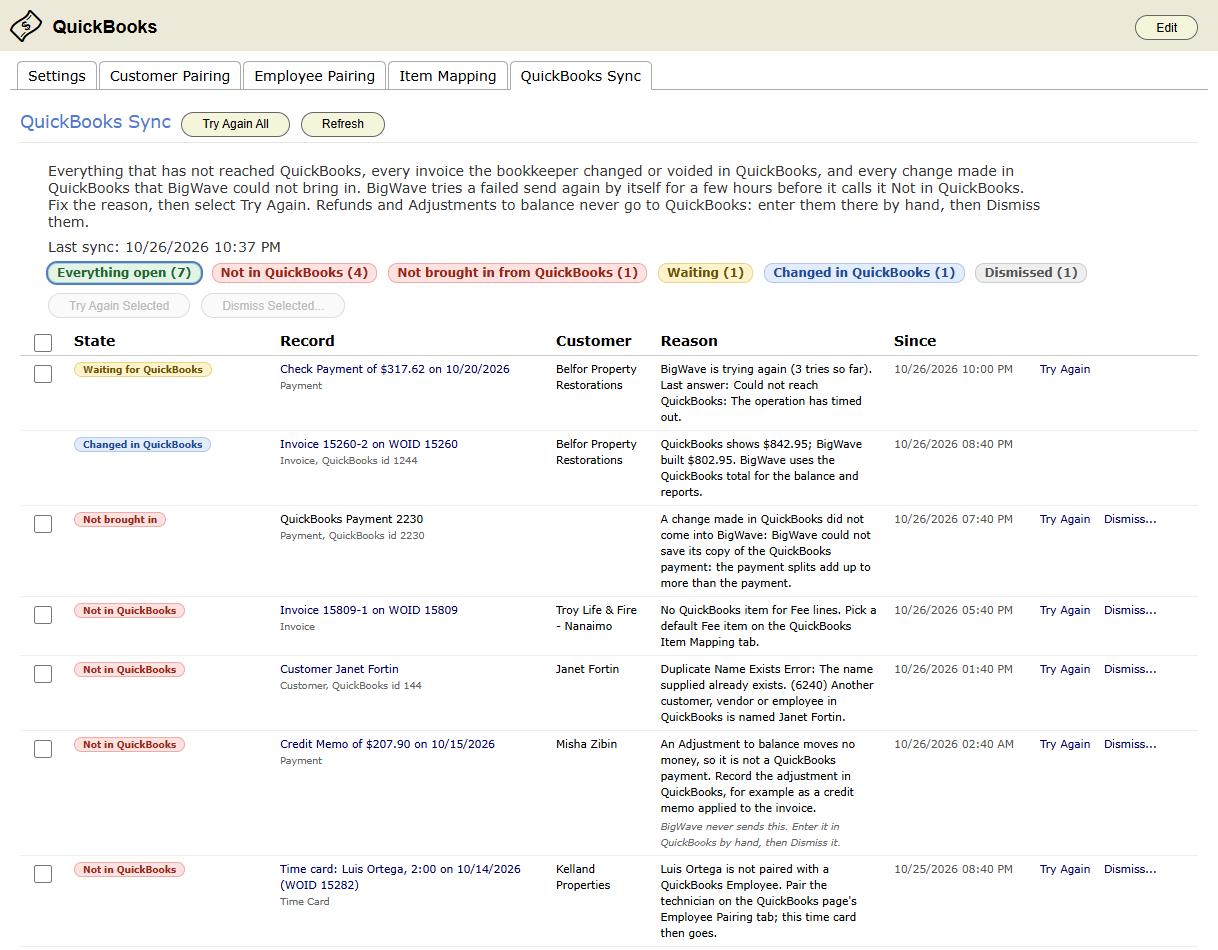View Dismissed (1) items
The image size is (1218, 950).
[x=1030, y=273]
